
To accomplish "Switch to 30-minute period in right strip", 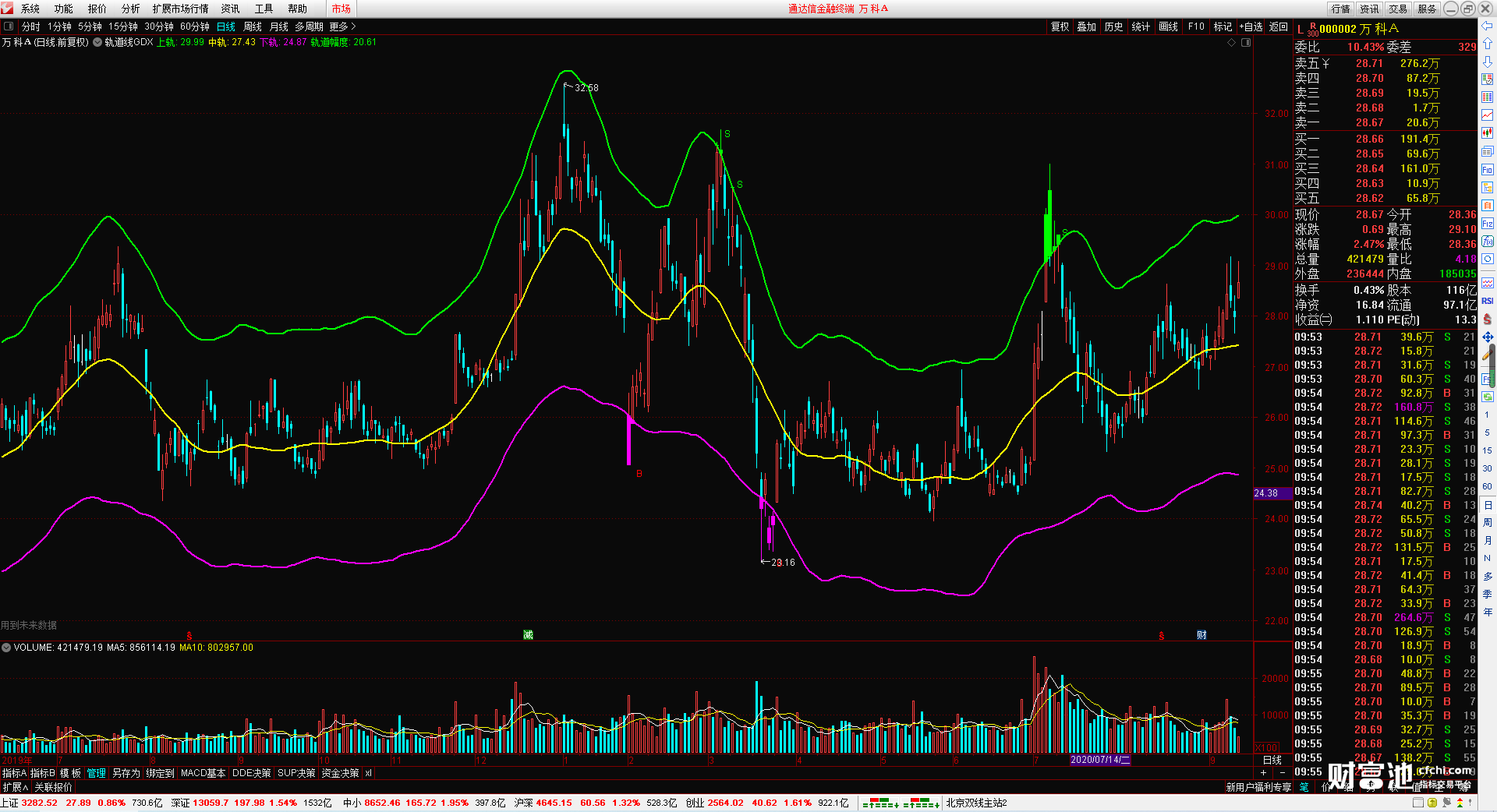I will [x=1488, y=468].
